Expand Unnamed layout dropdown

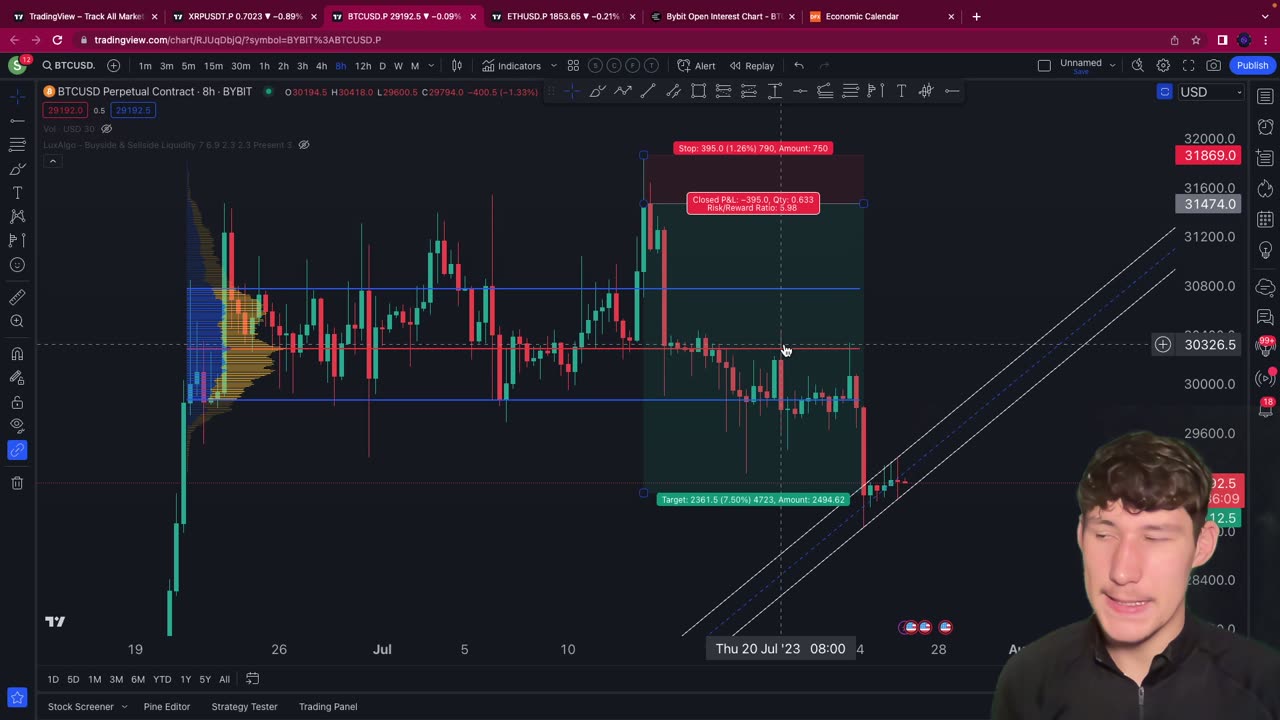tap(1112, 65)
